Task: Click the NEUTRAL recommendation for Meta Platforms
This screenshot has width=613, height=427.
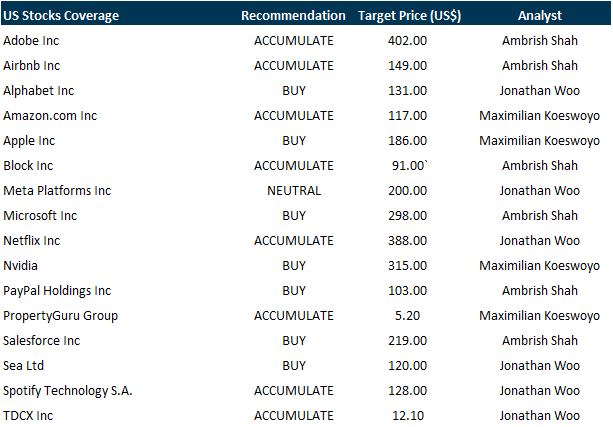Action: pos(294,190)
